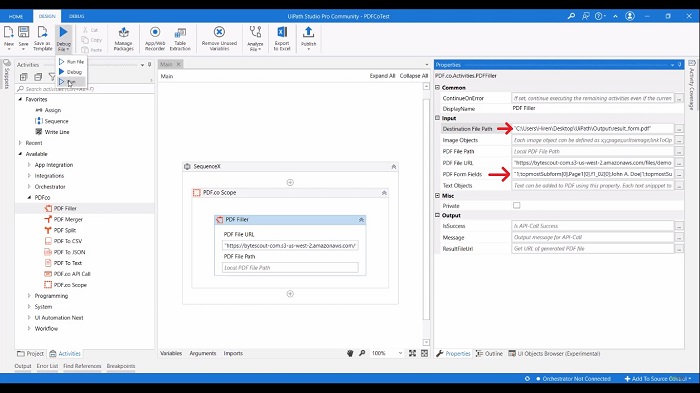
Task: Open the zoom 100% dropdown
Action: (400, 353)
